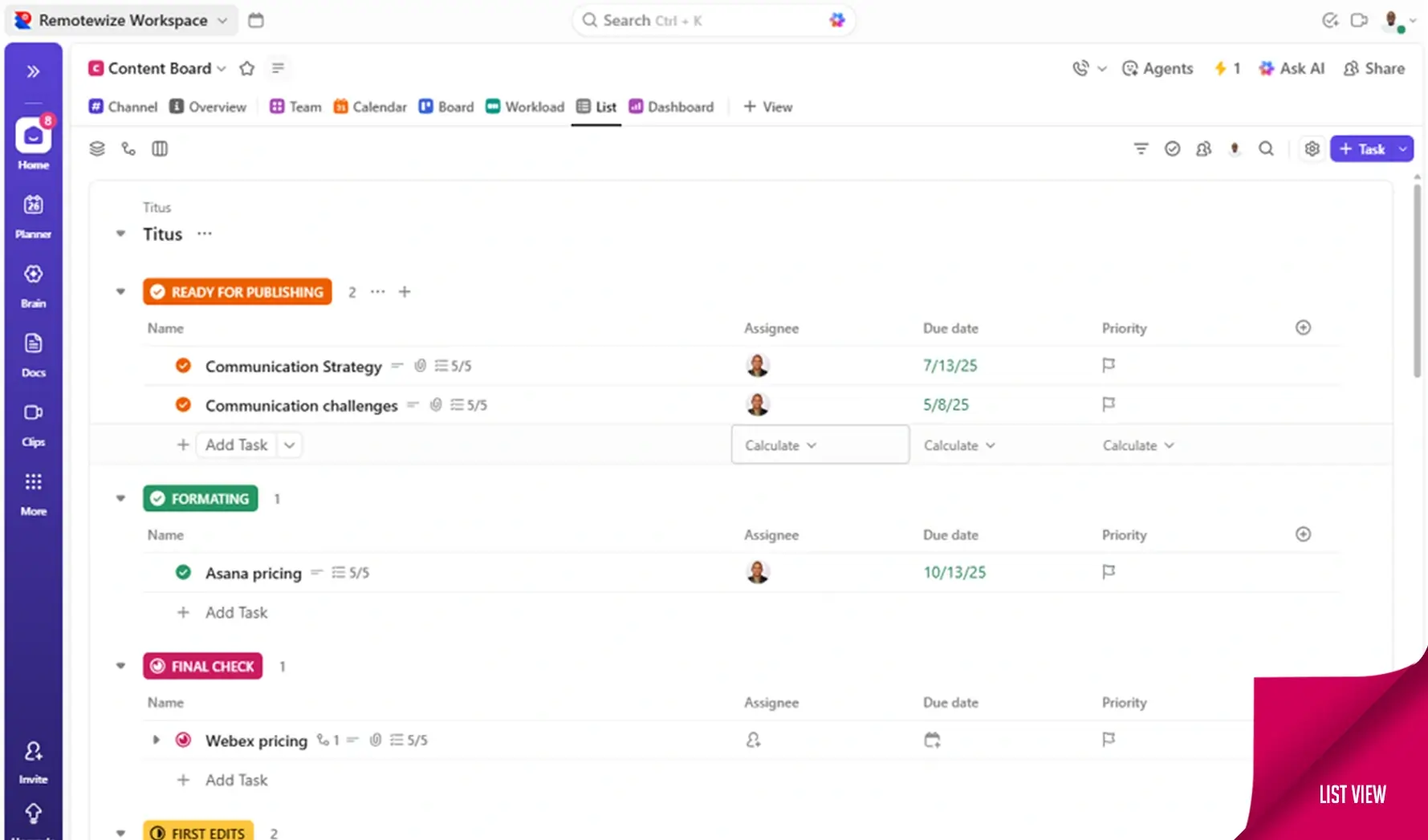Switch to the Board view tab
The image size is (1428, 840).
[x=446, y=107]
